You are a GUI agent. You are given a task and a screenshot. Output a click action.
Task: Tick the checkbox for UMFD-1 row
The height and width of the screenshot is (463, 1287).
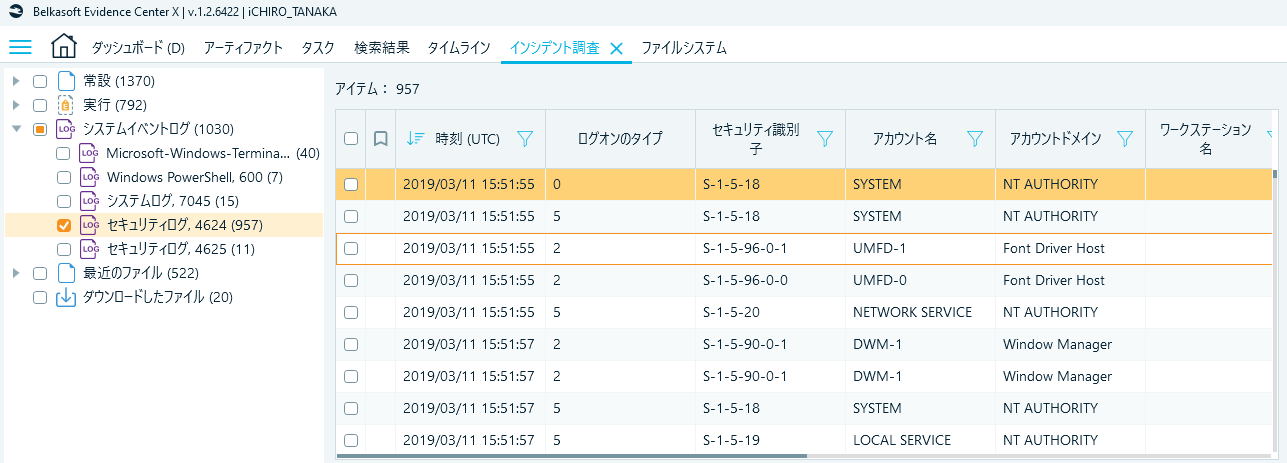[x=351, y=248]
